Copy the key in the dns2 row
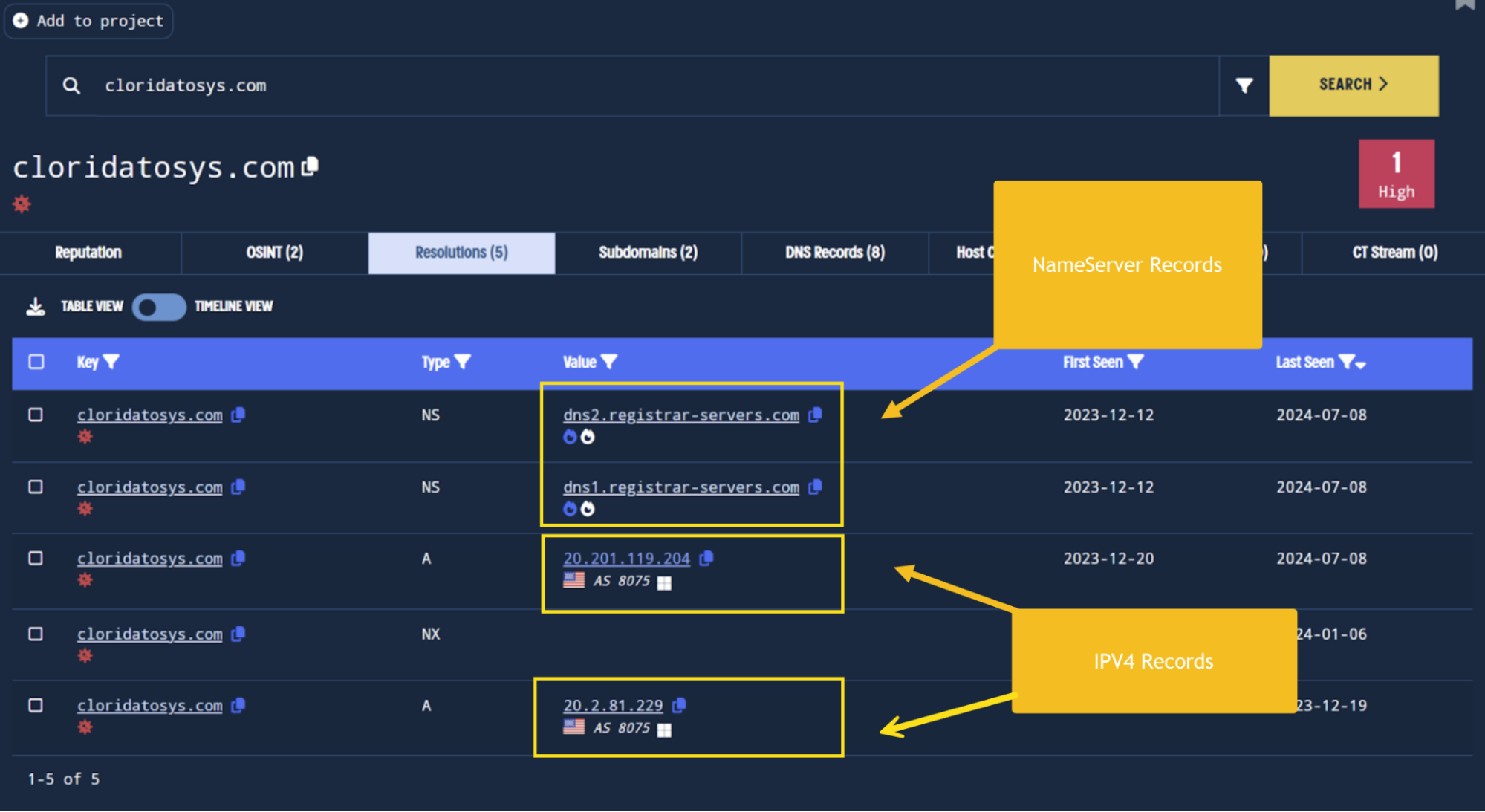Screen dimensions: 1485x812 pos(238,415)
